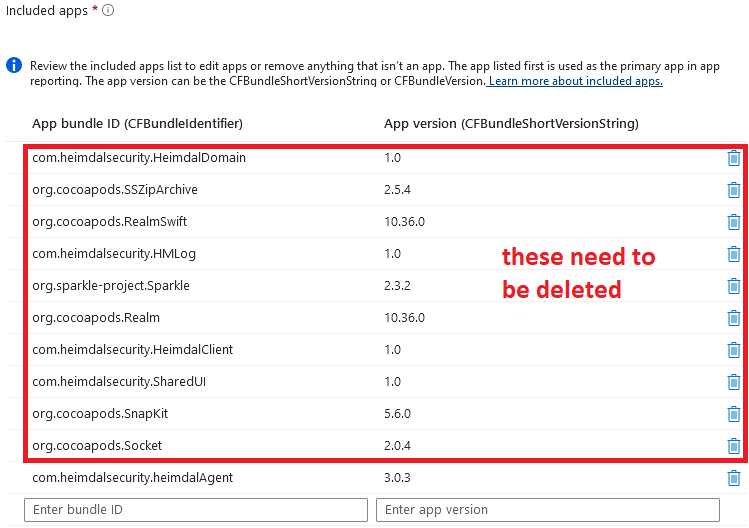Delete the org.cocoapods.Realm 10.36.0 entry
The image size is (749, 528).
[x=734, y=318]
